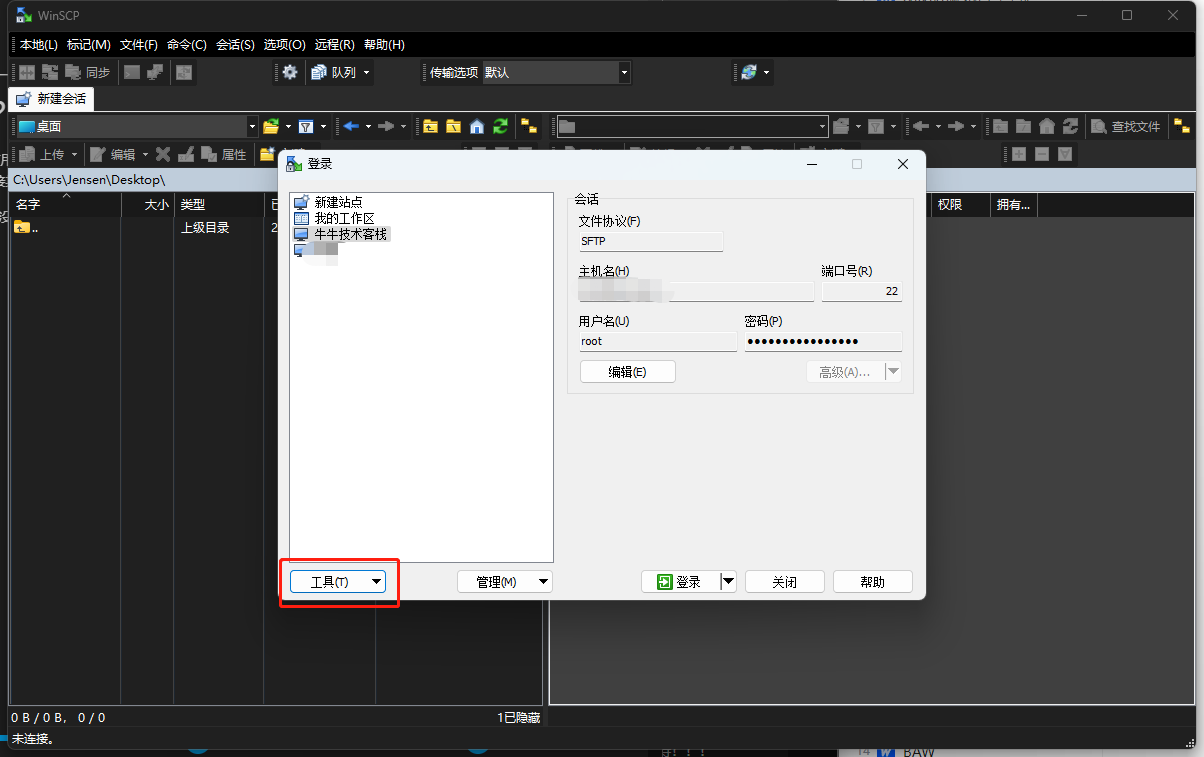
Task: Open the 管理(M) dropdown
Action: pos(505,581)
